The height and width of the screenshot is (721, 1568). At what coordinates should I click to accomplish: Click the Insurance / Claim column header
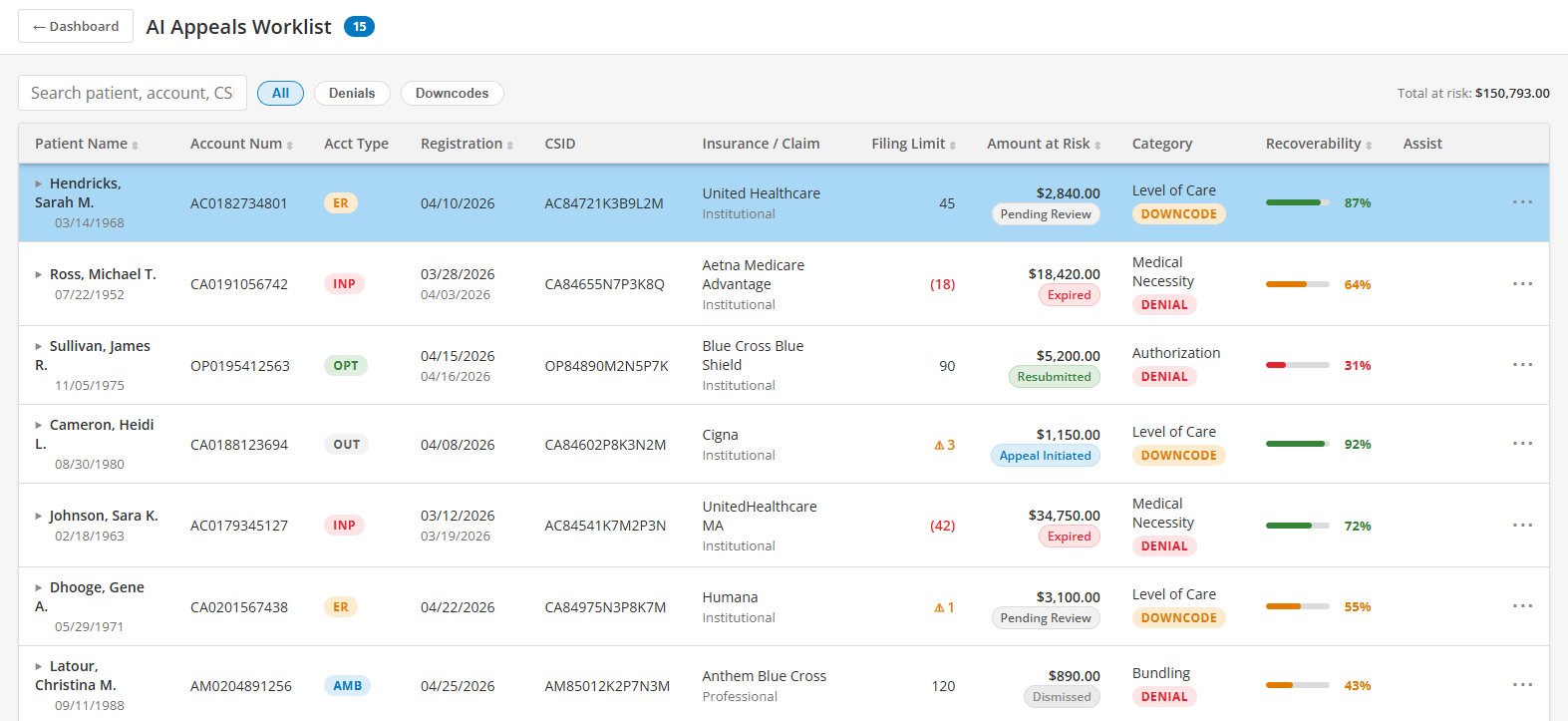[x=761, y=144]
